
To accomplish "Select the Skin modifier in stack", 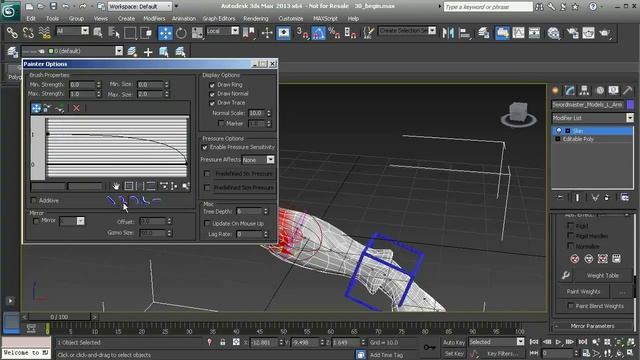I will point(592,131).
